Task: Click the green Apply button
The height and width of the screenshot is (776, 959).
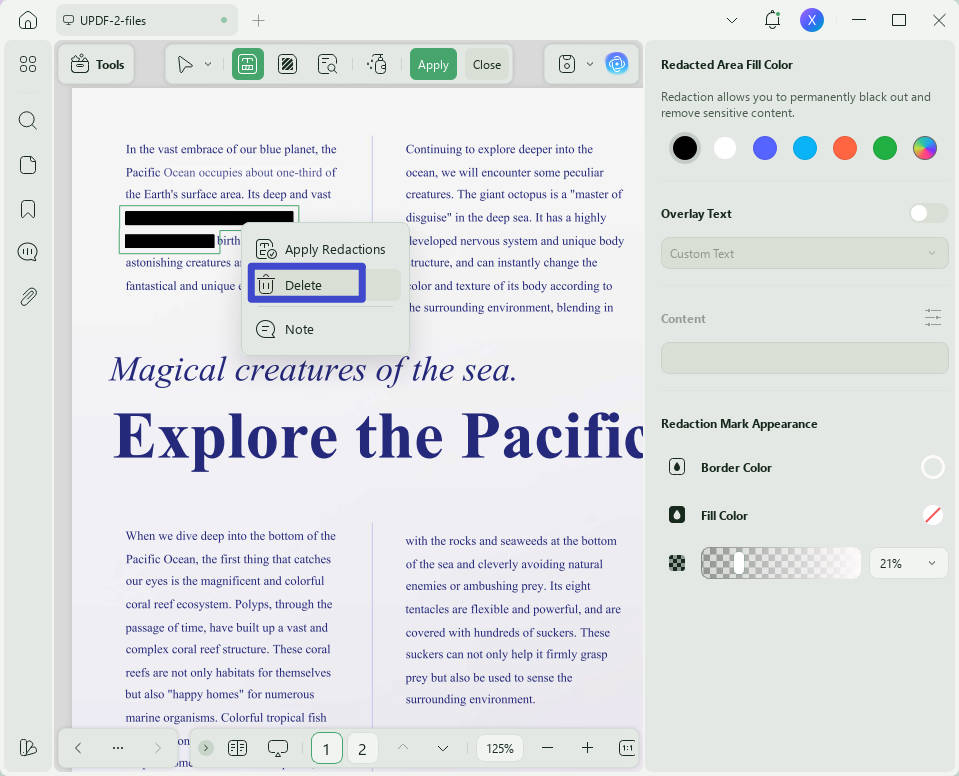Action: point(433,64)
